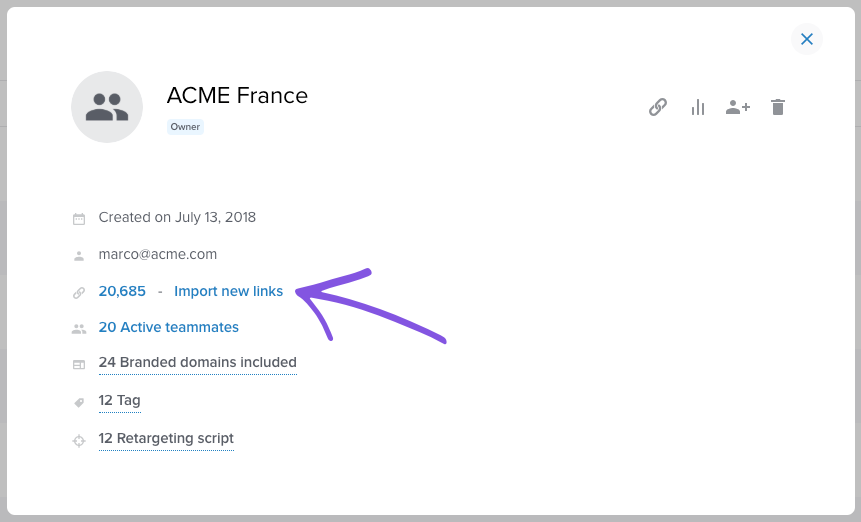The height and width of the screenshot is (522, 861).
Task: Click the domain icon beside Branded domains
Action: click(79, 364)
